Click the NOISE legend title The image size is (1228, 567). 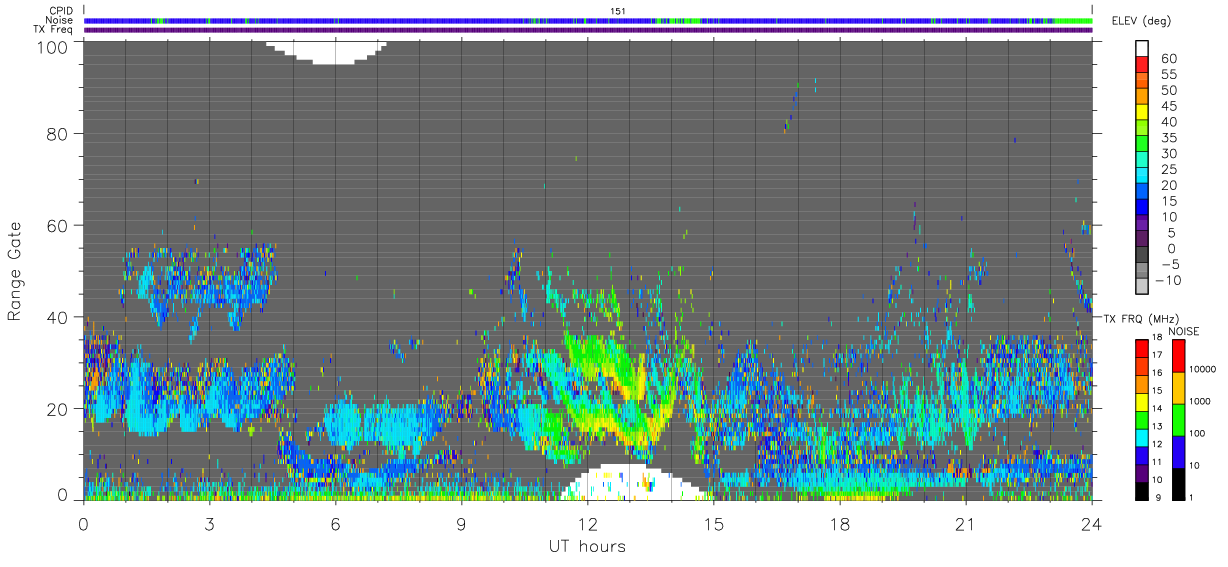click(x=1184, y=331)
